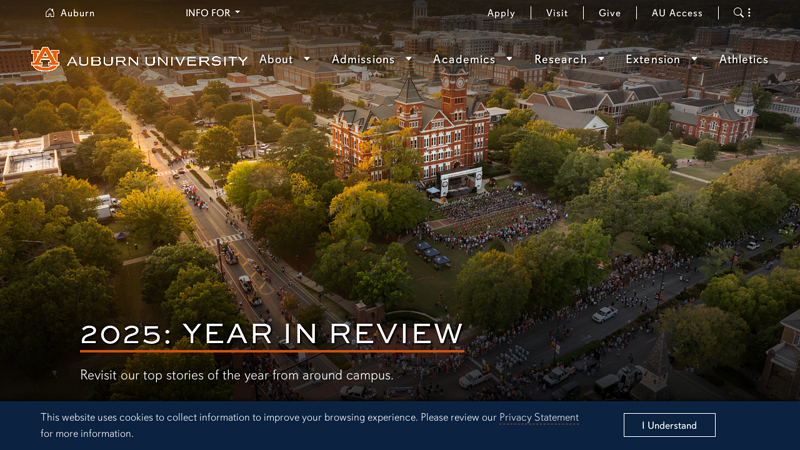The image size is (800, 450).
Task: Click the Auburn home text link
Action: (x=78, y=13)
